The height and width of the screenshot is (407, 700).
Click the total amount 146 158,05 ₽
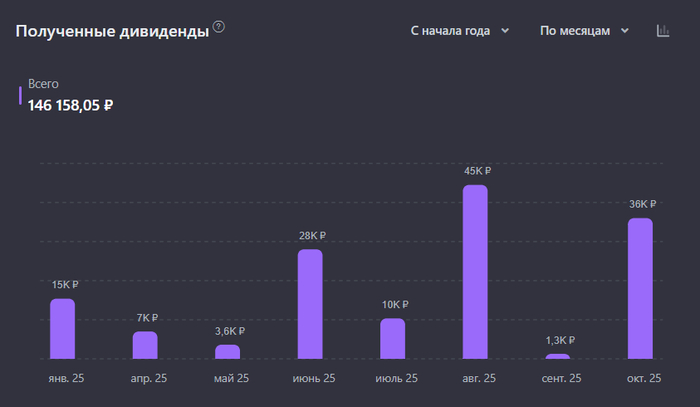70,105
